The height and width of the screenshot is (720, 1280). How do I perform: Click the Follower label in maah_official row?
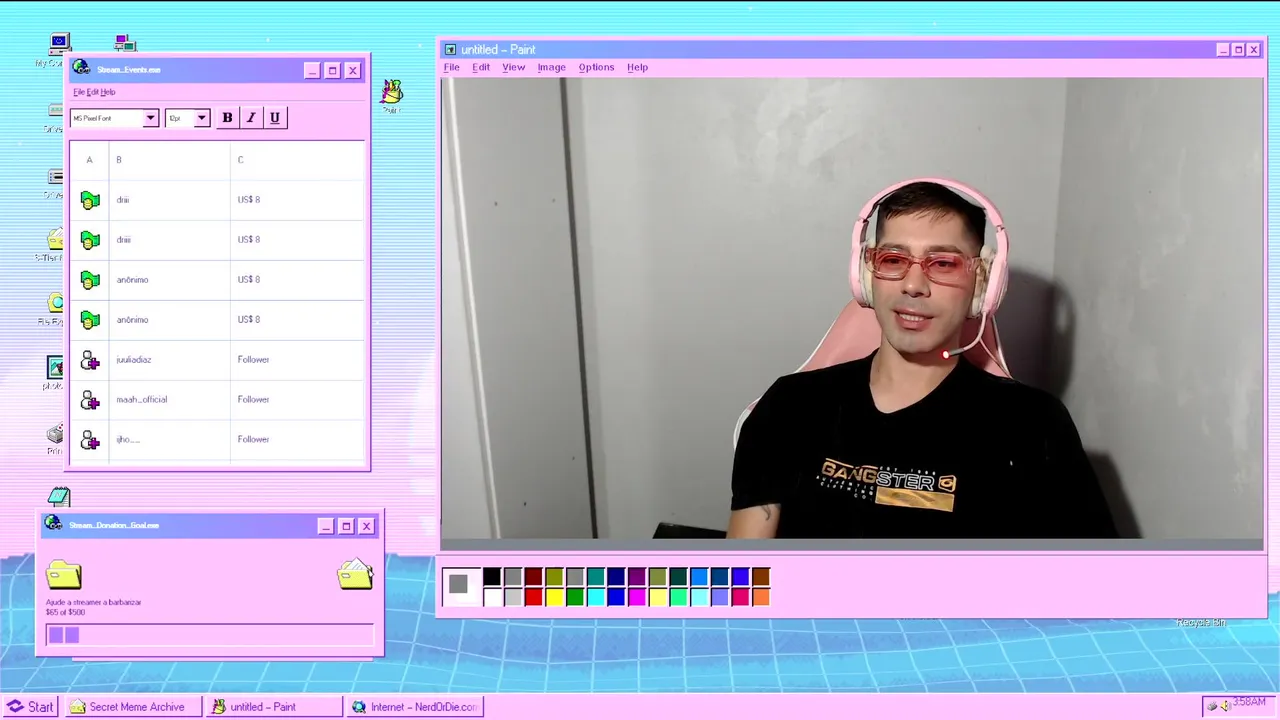coord(253,399)
